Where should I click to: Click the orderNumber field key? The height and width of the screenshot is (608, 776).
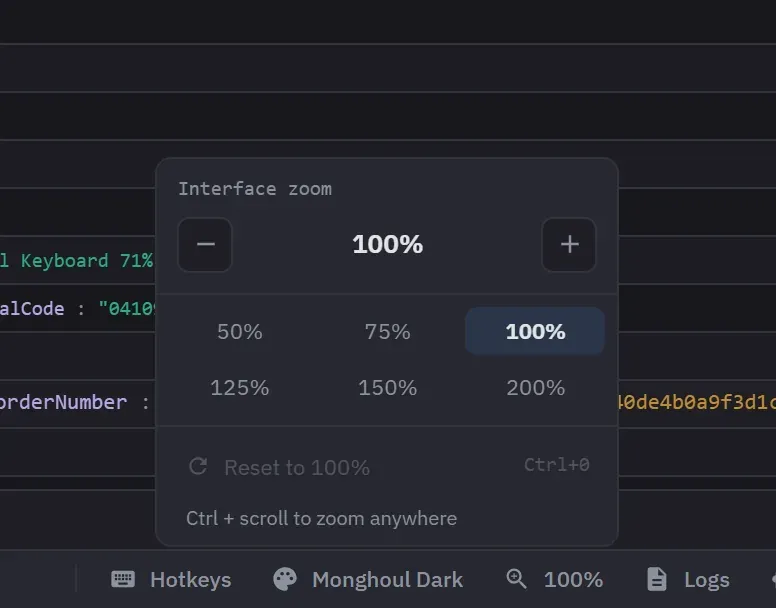coord(63,402)
